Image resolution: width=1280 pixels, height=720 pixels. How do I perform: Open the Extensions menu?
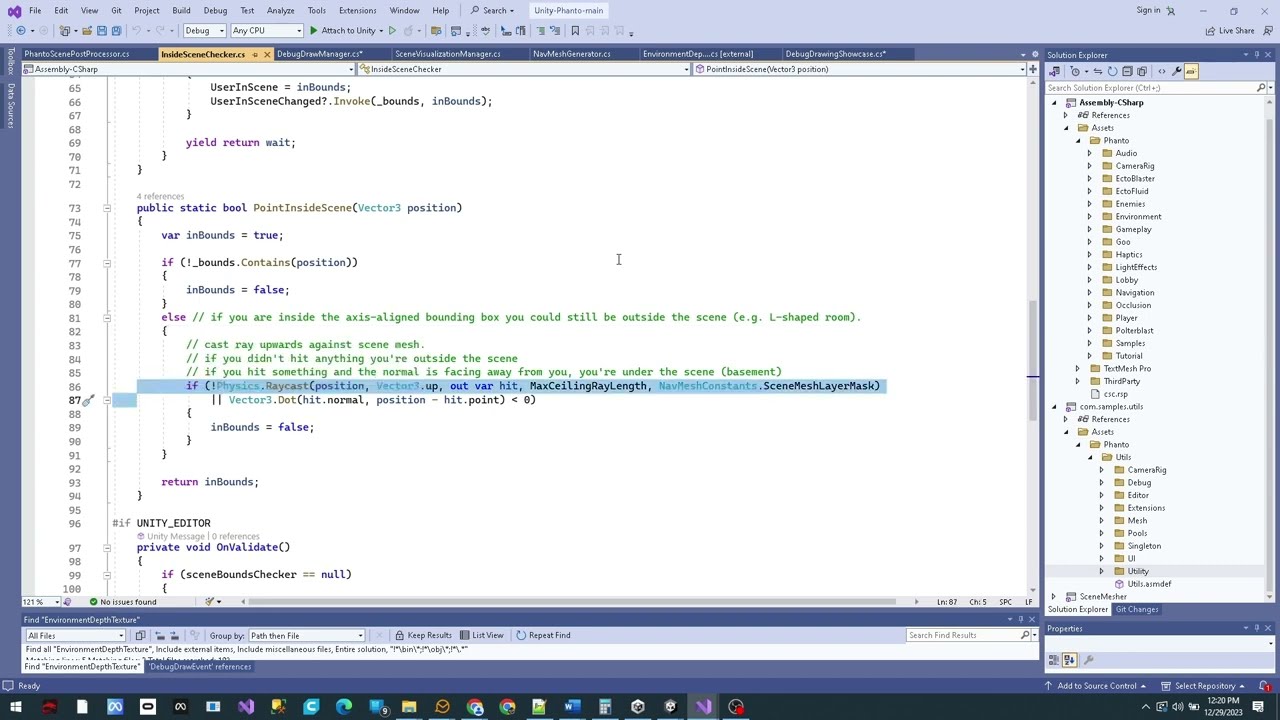357,10
